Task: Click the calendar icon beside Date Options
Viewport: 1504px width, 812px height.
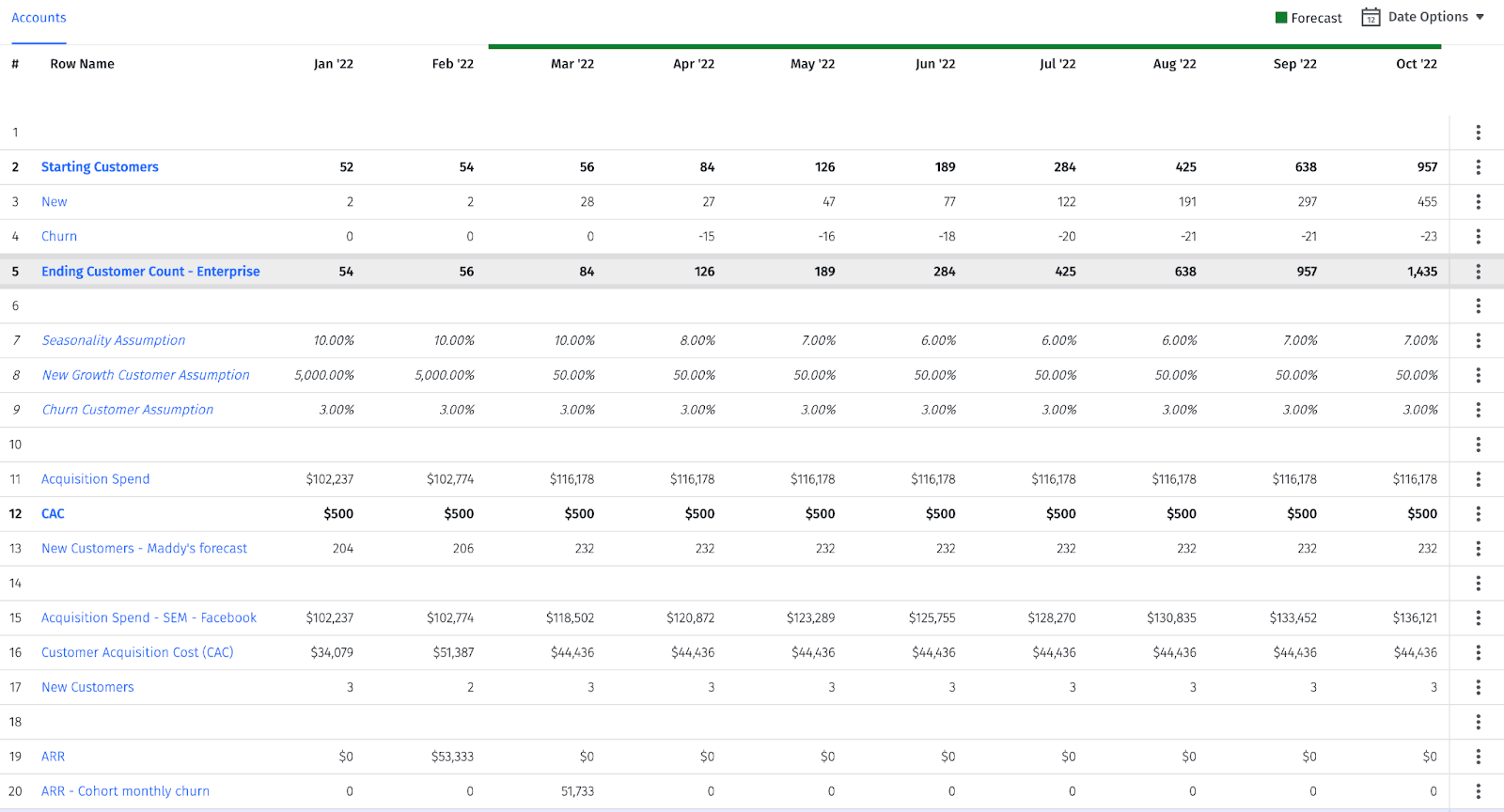Action: tap(1371, 18)
